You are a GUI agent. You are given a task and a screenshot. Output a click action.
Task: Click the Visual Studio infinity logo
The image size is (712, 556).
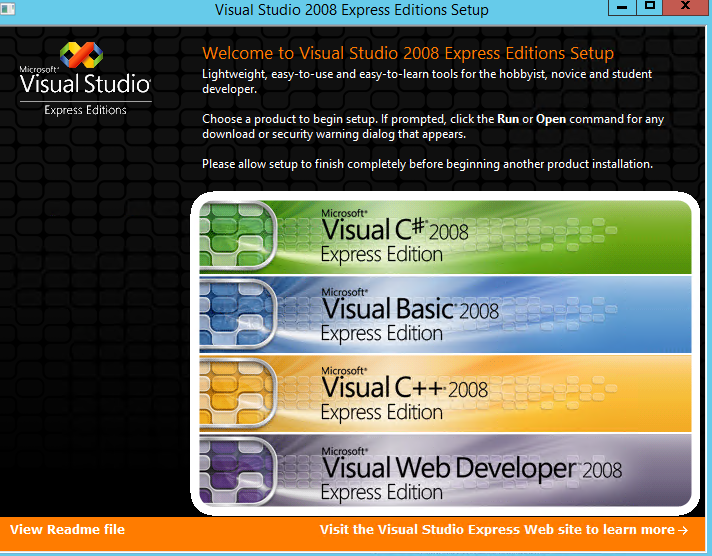pyautogui.click(x=82, y=55)
